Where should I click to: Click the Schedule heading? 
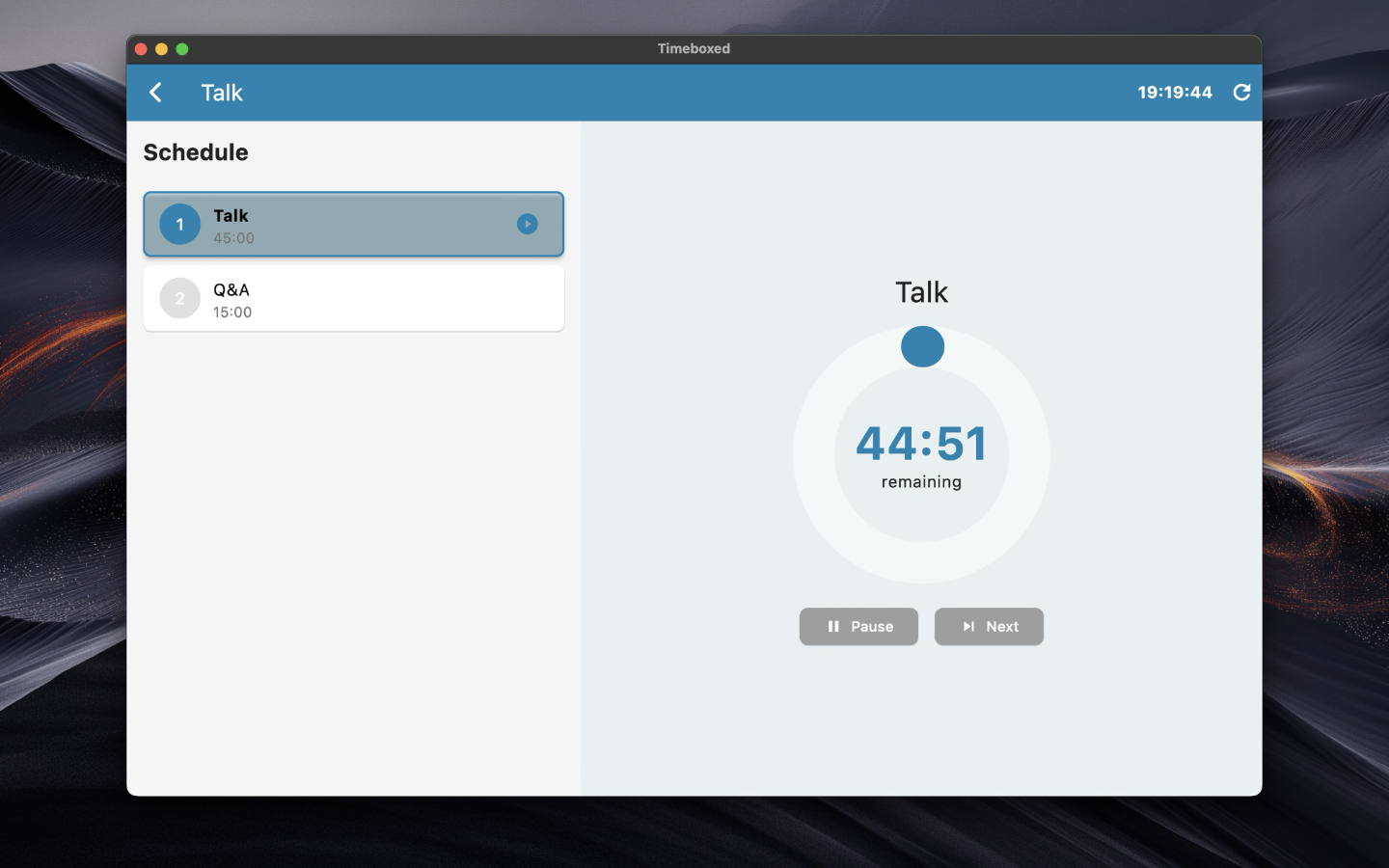pos(196,152)
